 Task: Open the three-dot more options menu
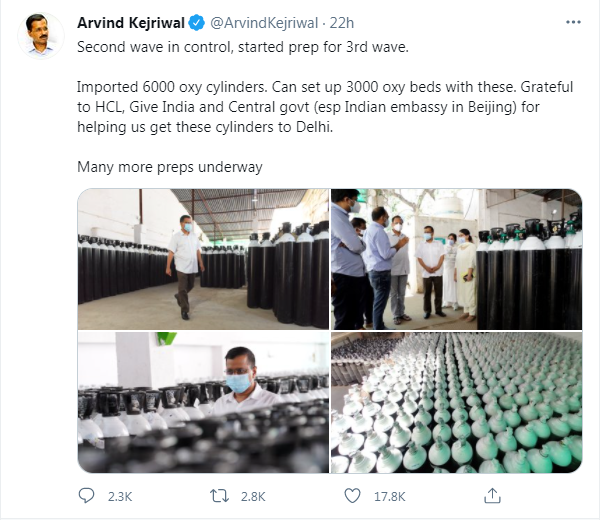pos(572,21)
